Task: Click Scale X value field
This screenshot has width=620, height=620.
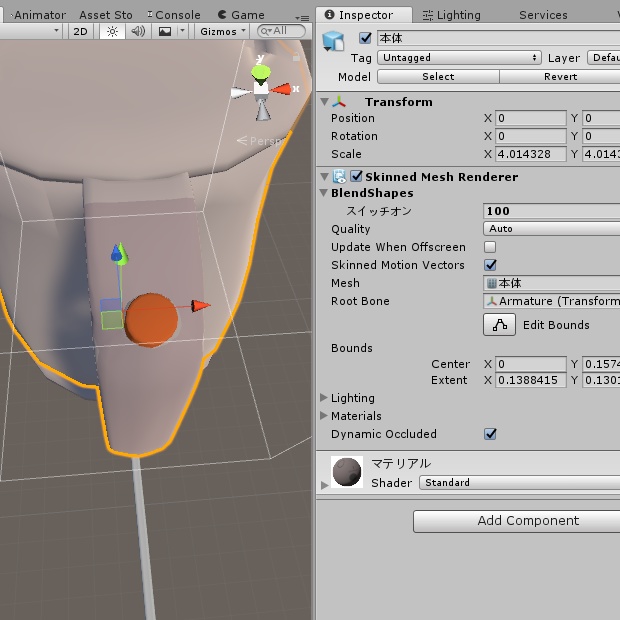Action: [x=531, y=154]
